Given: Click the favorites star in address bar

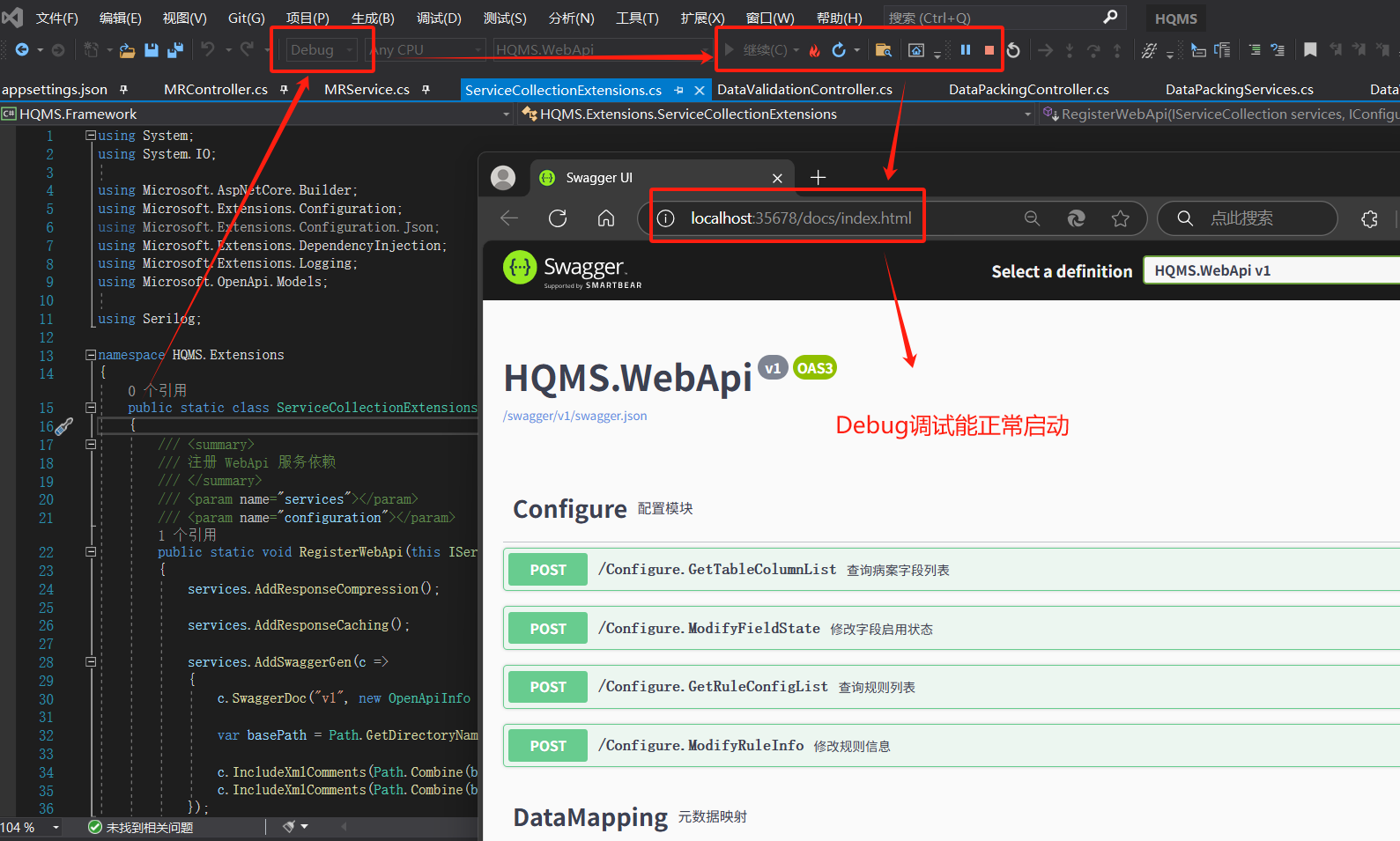Looking at the screenshot, I should coord(1120,218).
